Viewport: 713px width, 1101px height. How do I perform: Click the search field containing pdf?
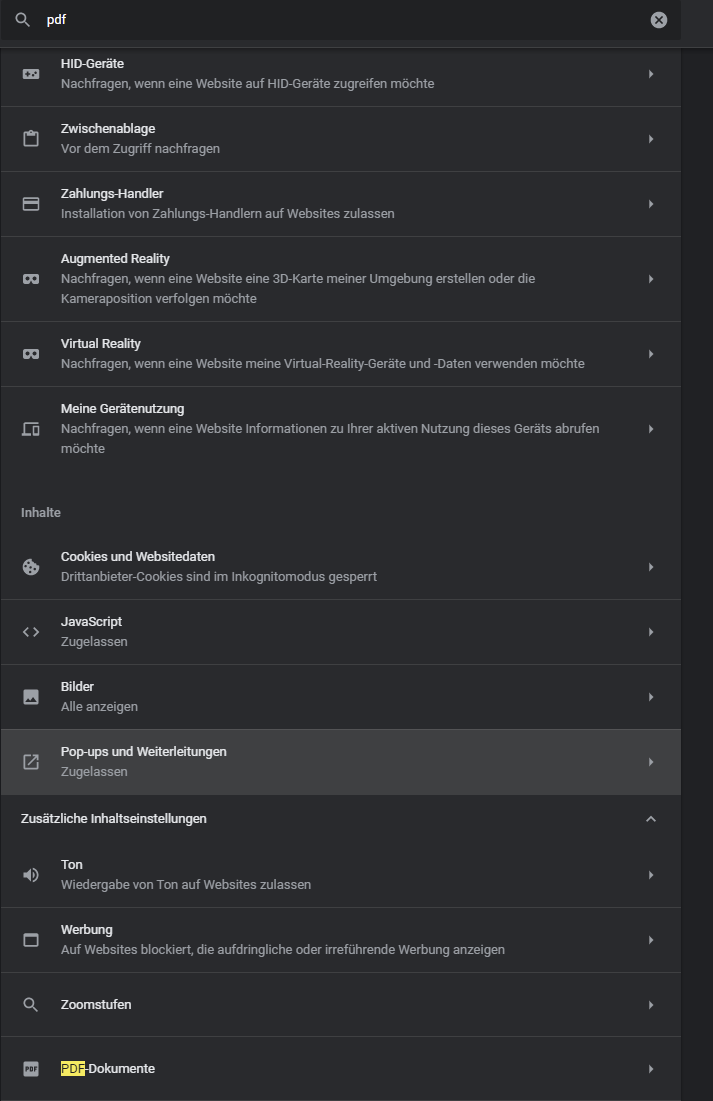(340, 20)
